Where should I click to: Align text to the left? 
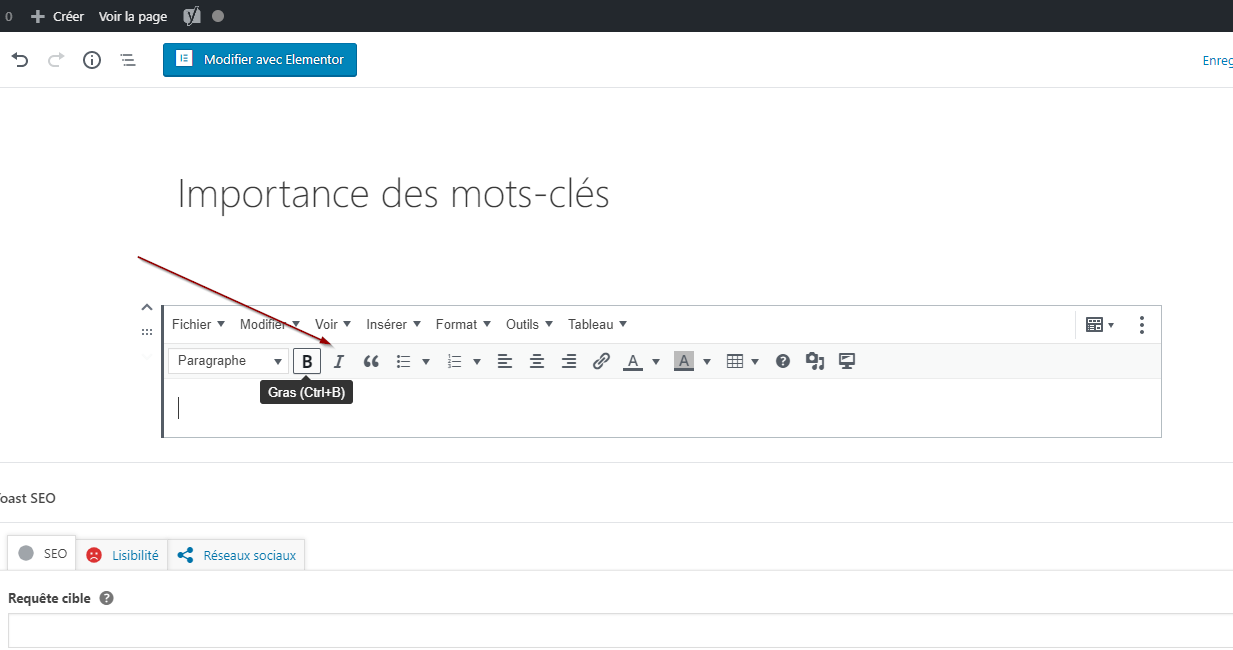(x=505, y=361)
